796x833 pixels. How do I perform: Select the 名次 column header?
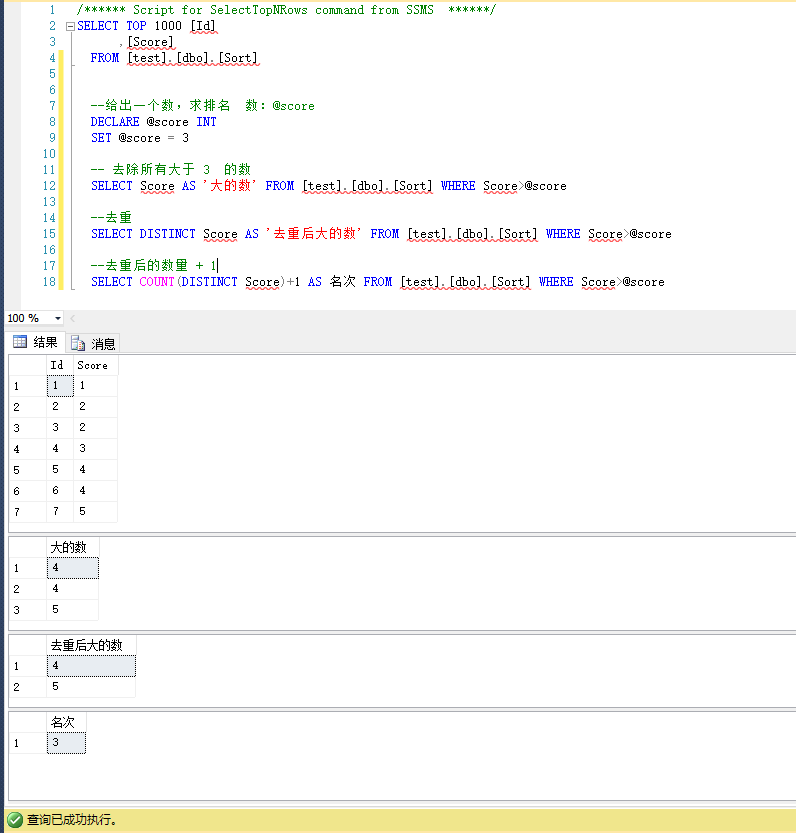(66, 722)
